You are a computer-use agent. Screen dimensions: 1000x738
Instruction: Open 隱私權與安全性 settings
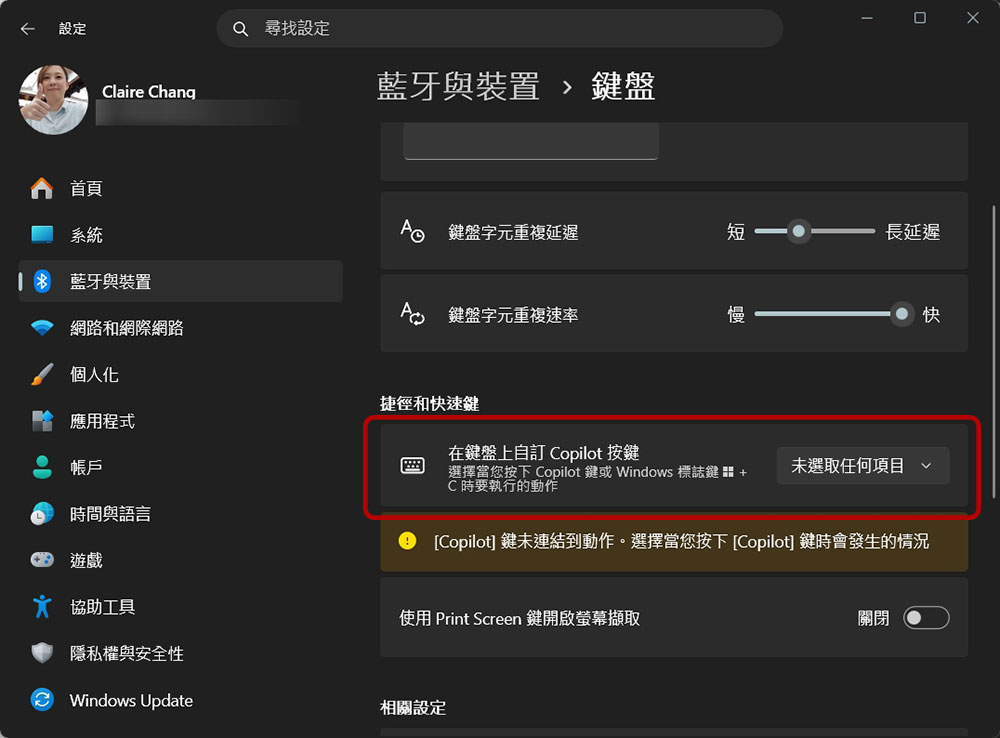(x=180, y=653)
